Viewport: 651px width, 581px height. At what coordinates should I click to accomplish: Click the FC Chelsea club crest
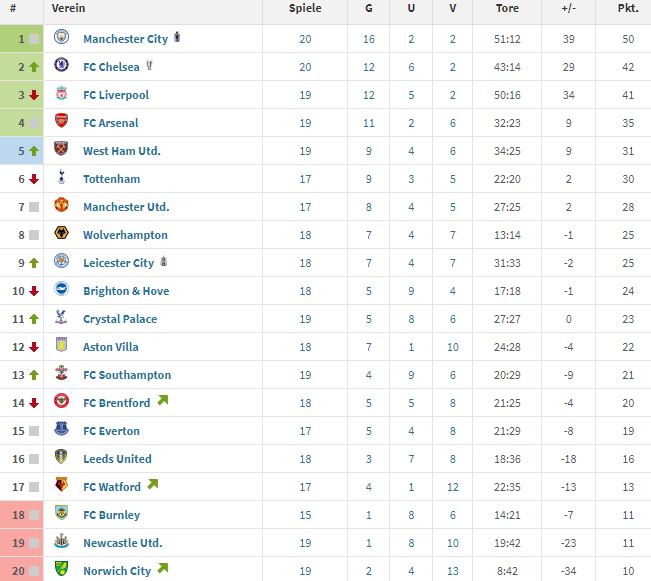(x=61, y=65)
